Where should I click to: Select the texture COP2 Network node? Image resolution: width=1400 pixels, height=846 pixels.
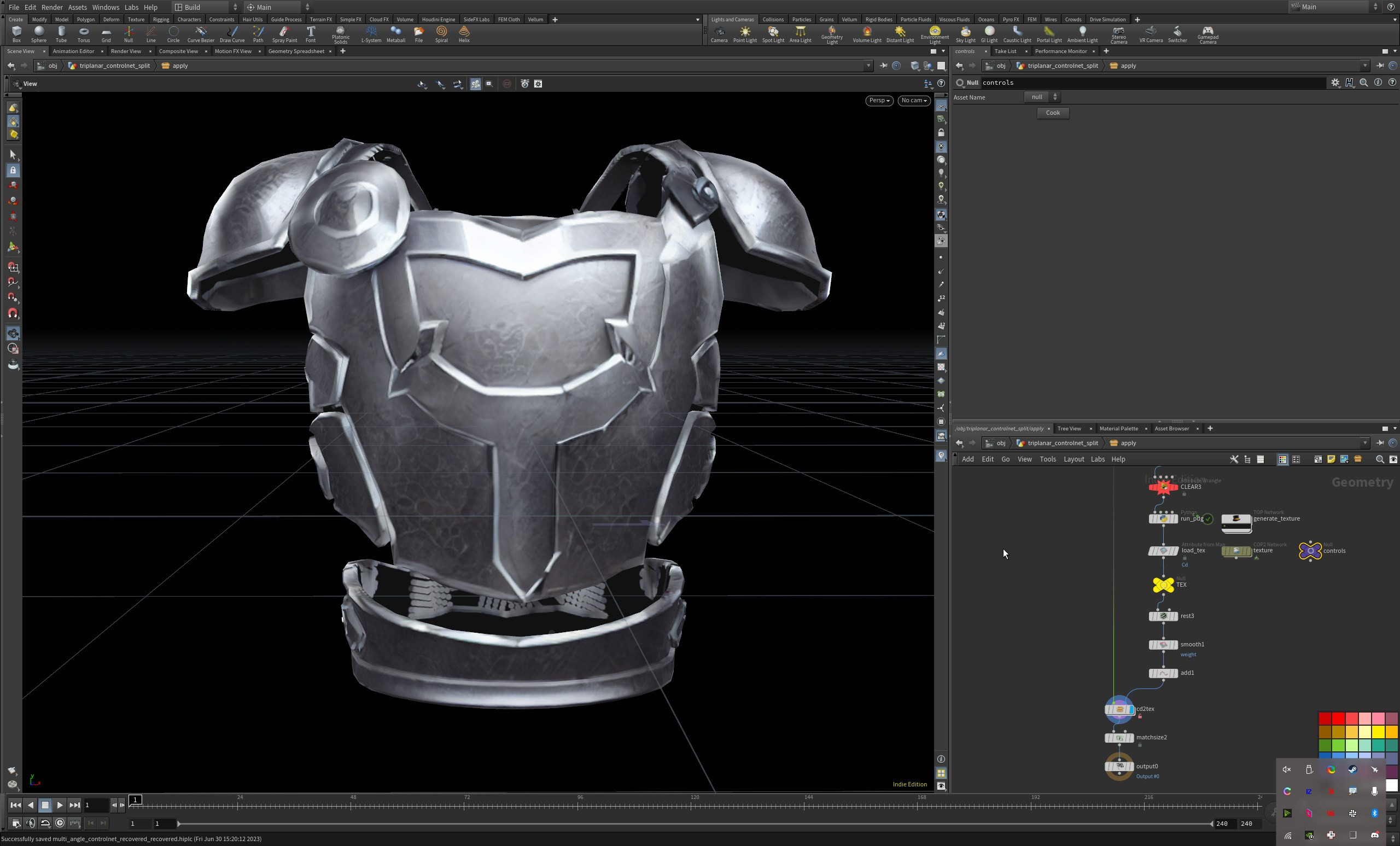point(1236,551)
